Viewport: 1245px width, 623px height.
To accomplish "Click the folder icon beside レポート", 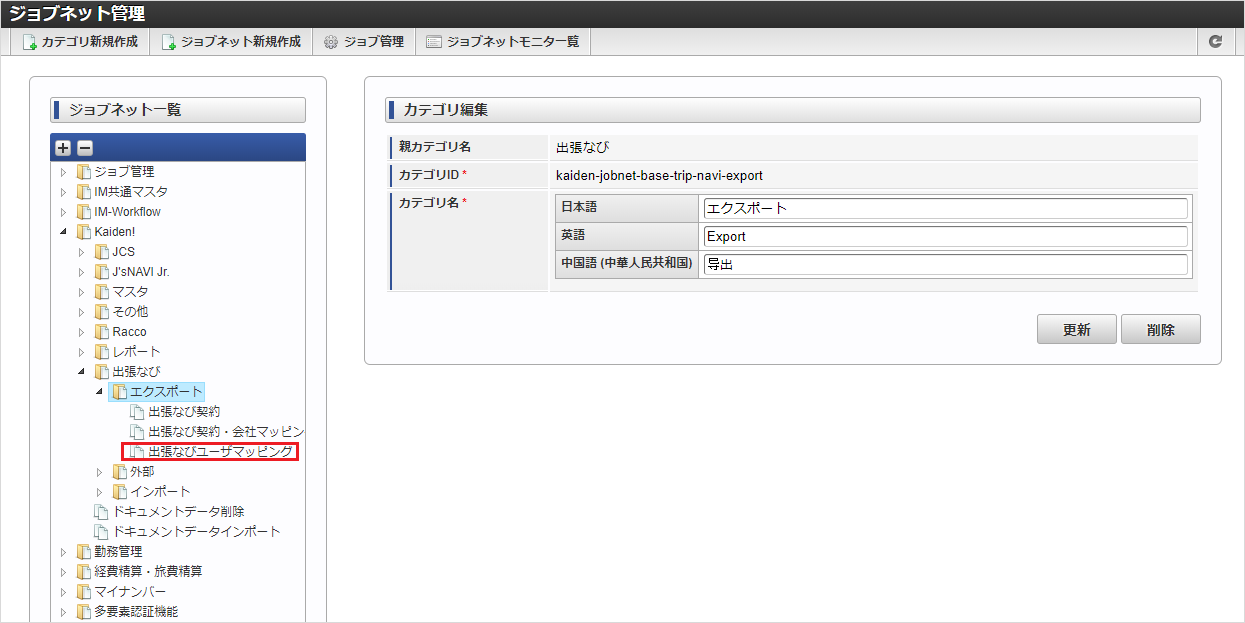I will [101, 352].
